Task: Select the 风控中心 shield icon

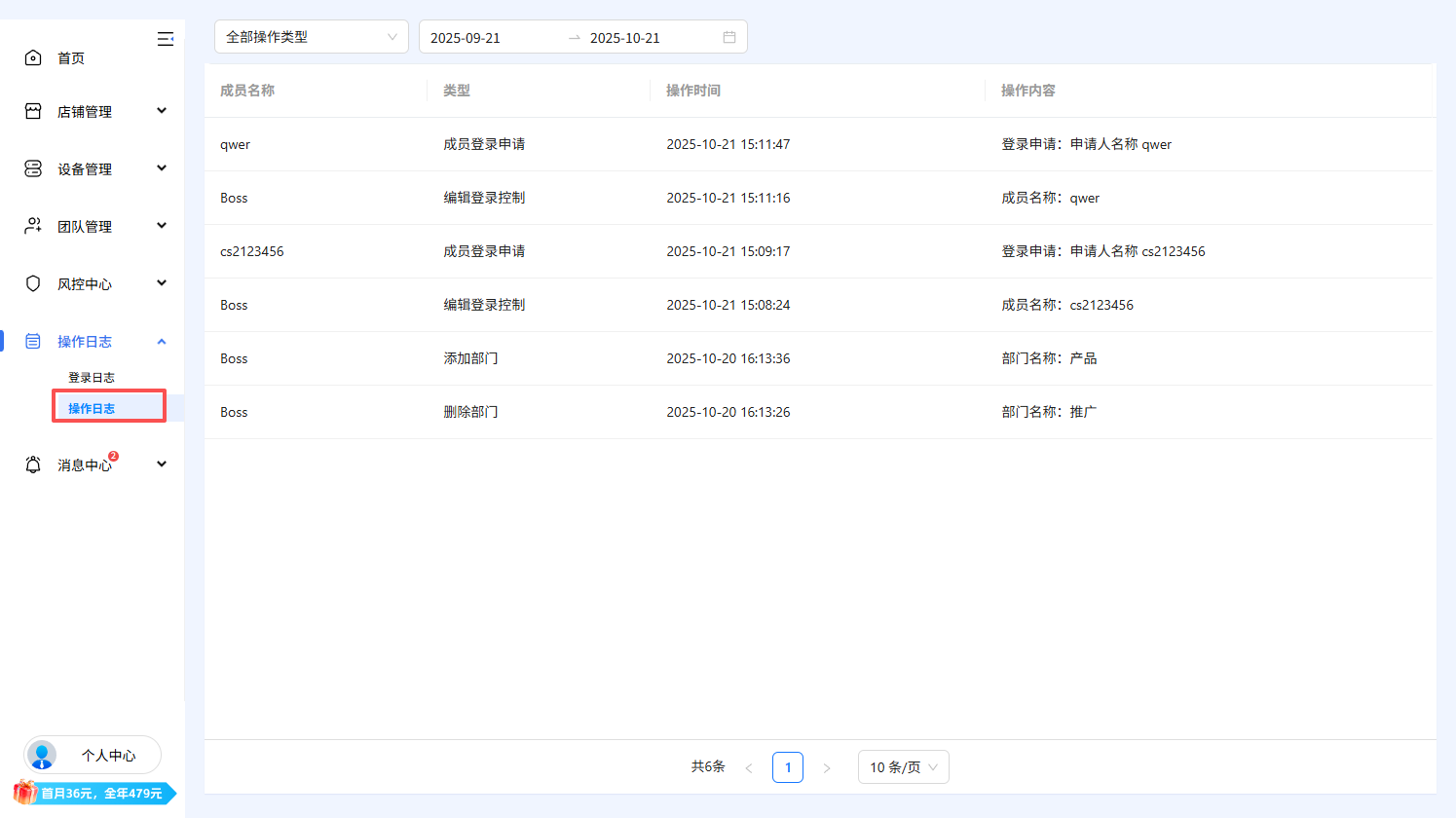Action: point(33,282)
